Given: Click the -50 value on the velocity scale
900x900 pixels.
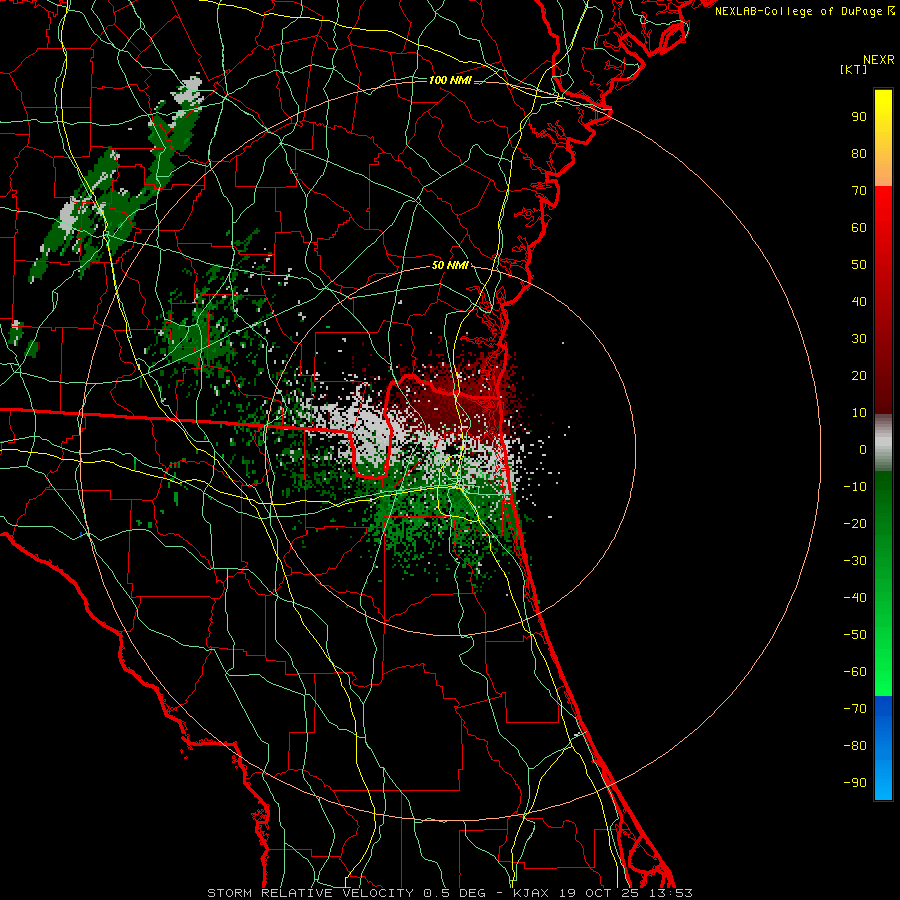Looking at the screenshot, I should [x=855, y=635].
